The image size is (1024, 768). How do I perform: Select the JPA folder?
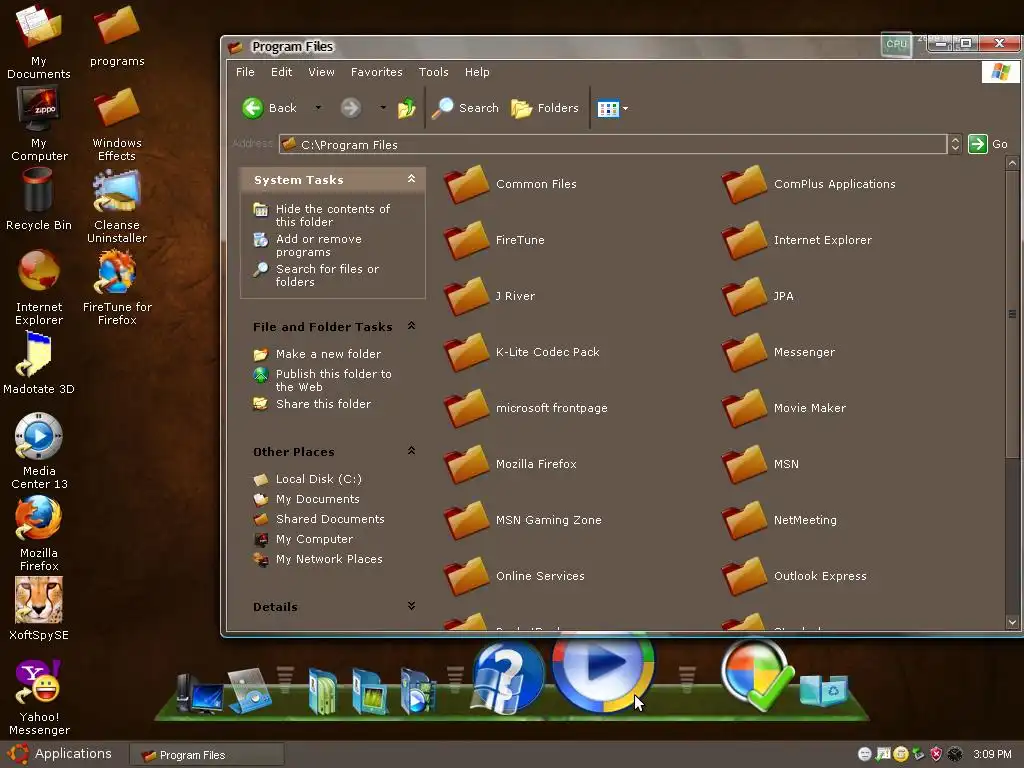[x=758, y=296]
